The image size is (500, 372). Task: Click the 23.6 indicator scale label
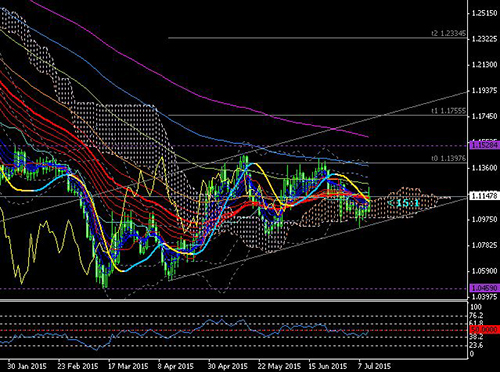(476, 345)
